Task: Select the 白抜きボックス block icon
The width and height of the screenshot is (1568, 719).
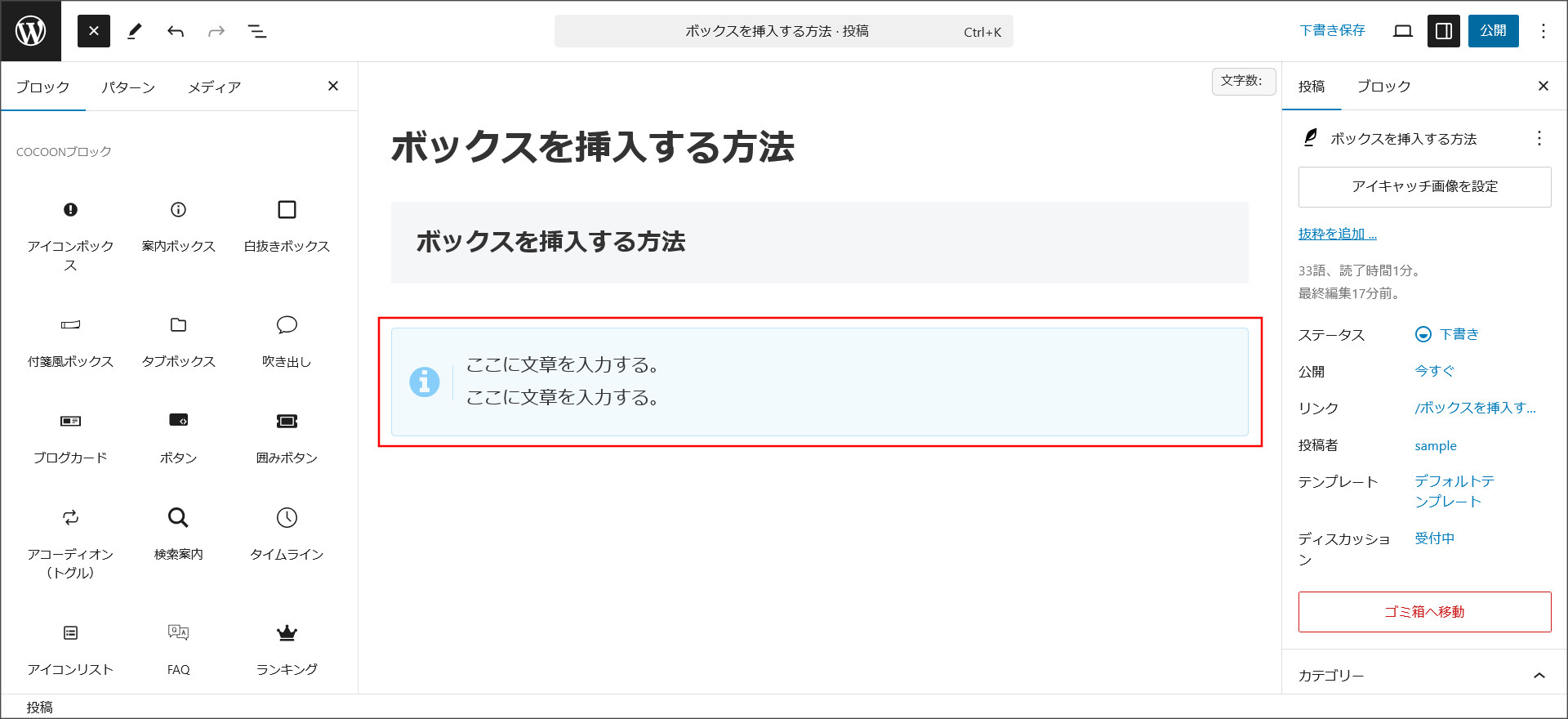Action: pyautogui.click(x=287, y=210)
